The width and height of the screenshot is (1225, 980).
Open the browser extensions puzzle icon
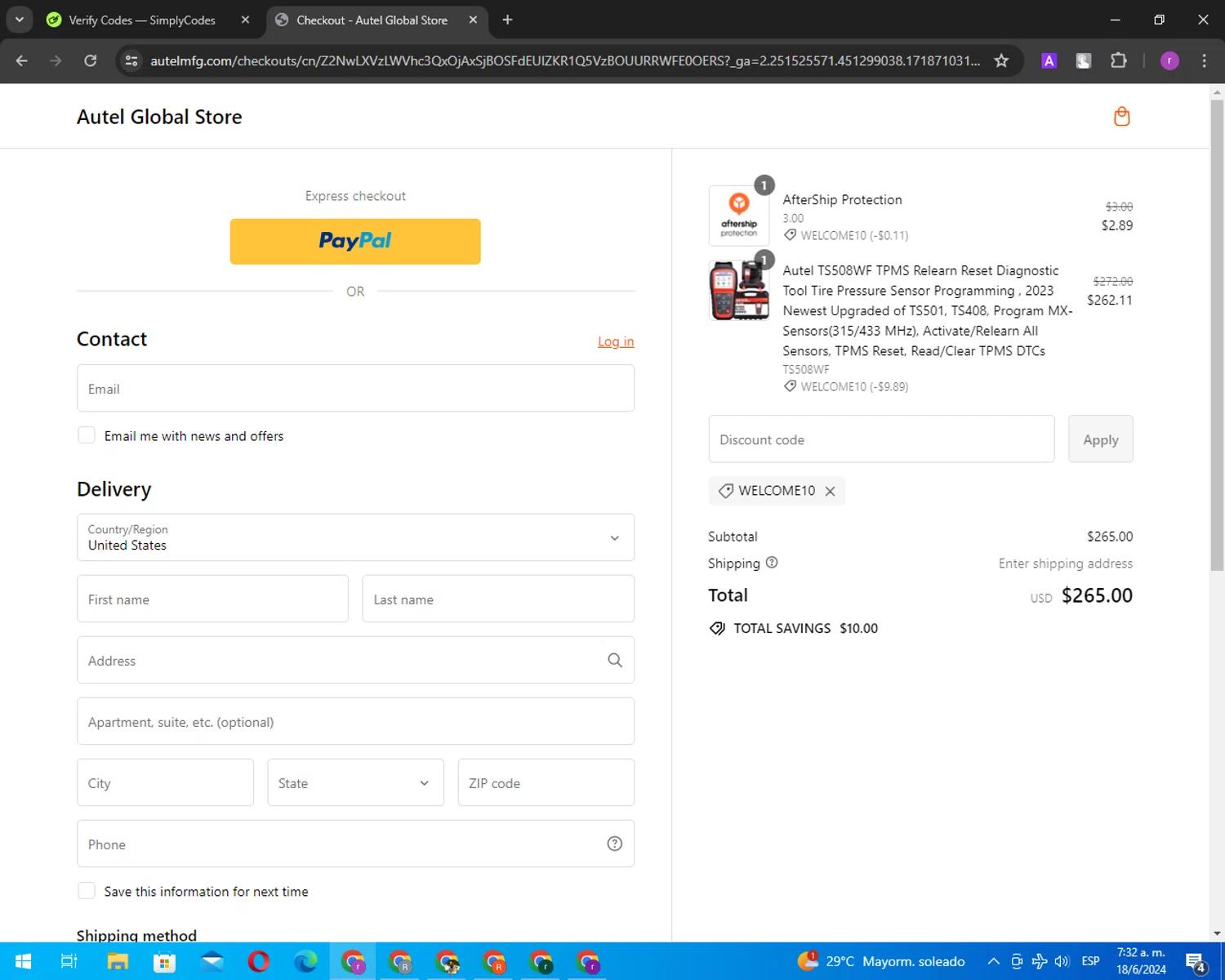[1118, 60]
